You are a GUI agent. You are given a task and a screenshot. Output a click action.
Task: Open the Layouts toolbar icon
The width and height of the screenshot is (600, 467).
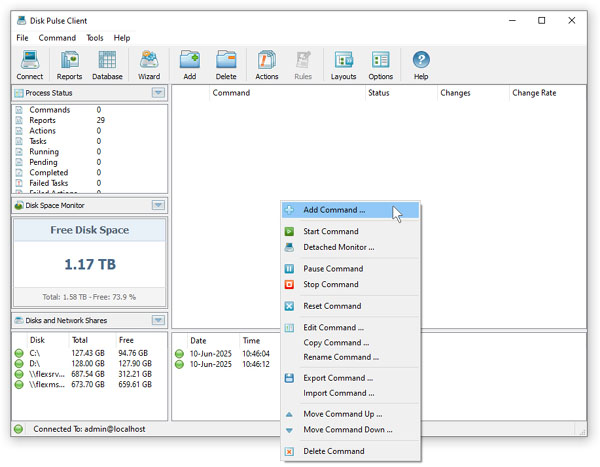(343, 65)
